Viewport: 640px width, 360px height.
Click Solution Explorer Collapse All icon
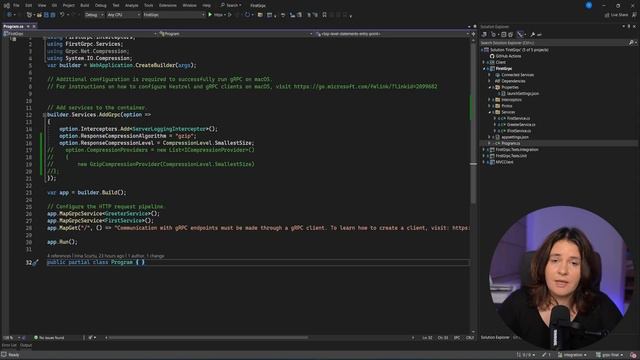(504, 35)
